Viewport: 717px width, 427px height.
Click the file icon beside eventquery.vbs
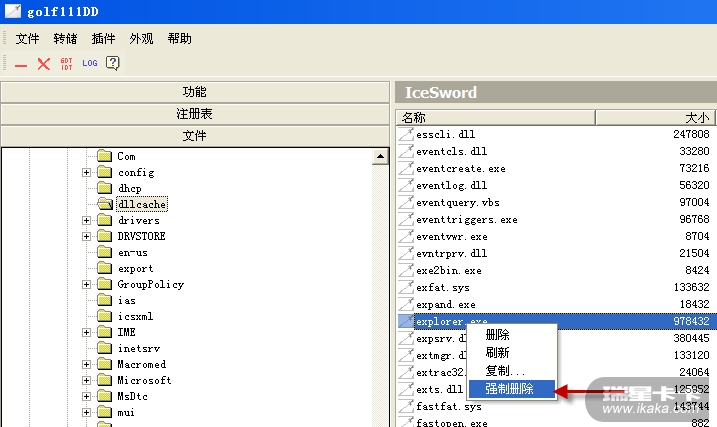click(x=406, y=202)
